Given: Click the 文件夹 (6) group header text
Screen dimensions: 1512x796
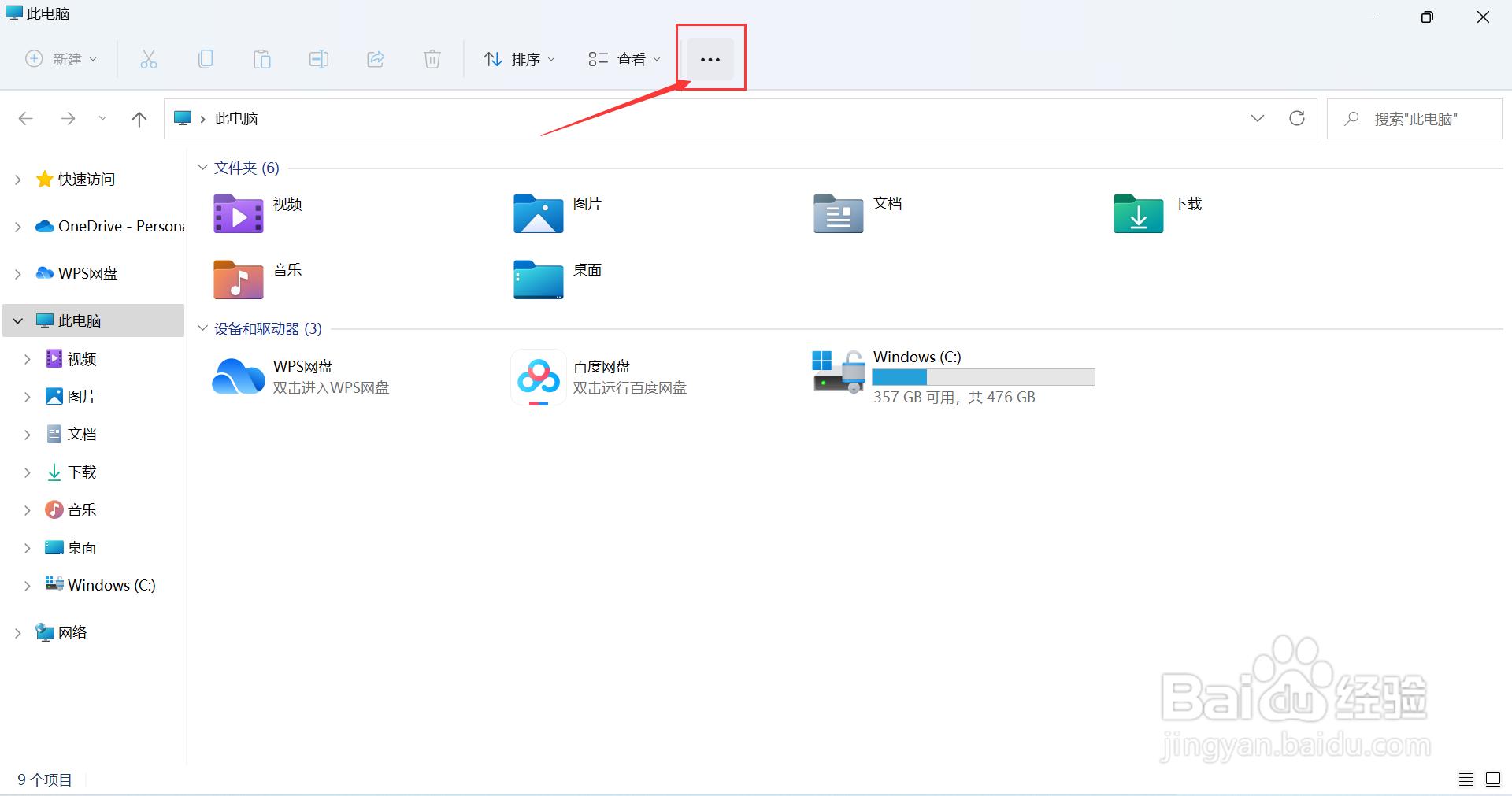Looking at the screenshot, I should 246,168.
